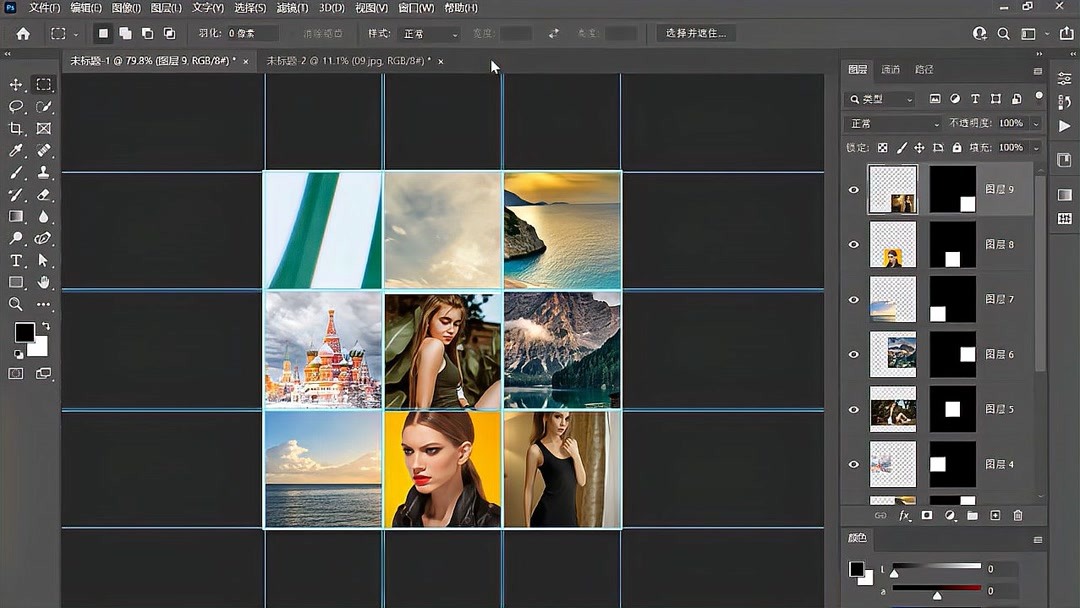
Task: Click the foreground color swatch in toolbar
Action: click(24, 332)
